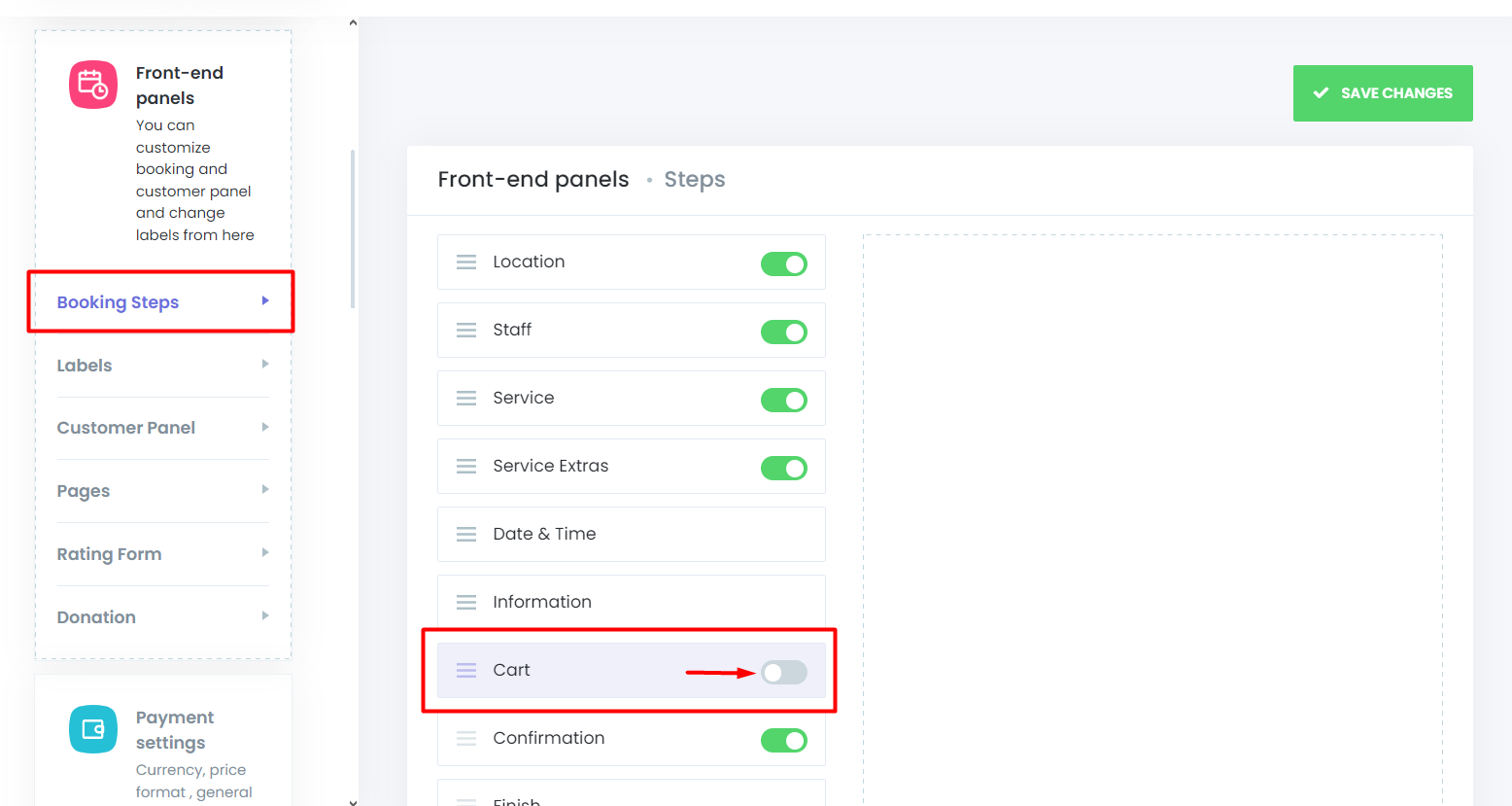Expand the Labels submenu arrow

point(265,364)
